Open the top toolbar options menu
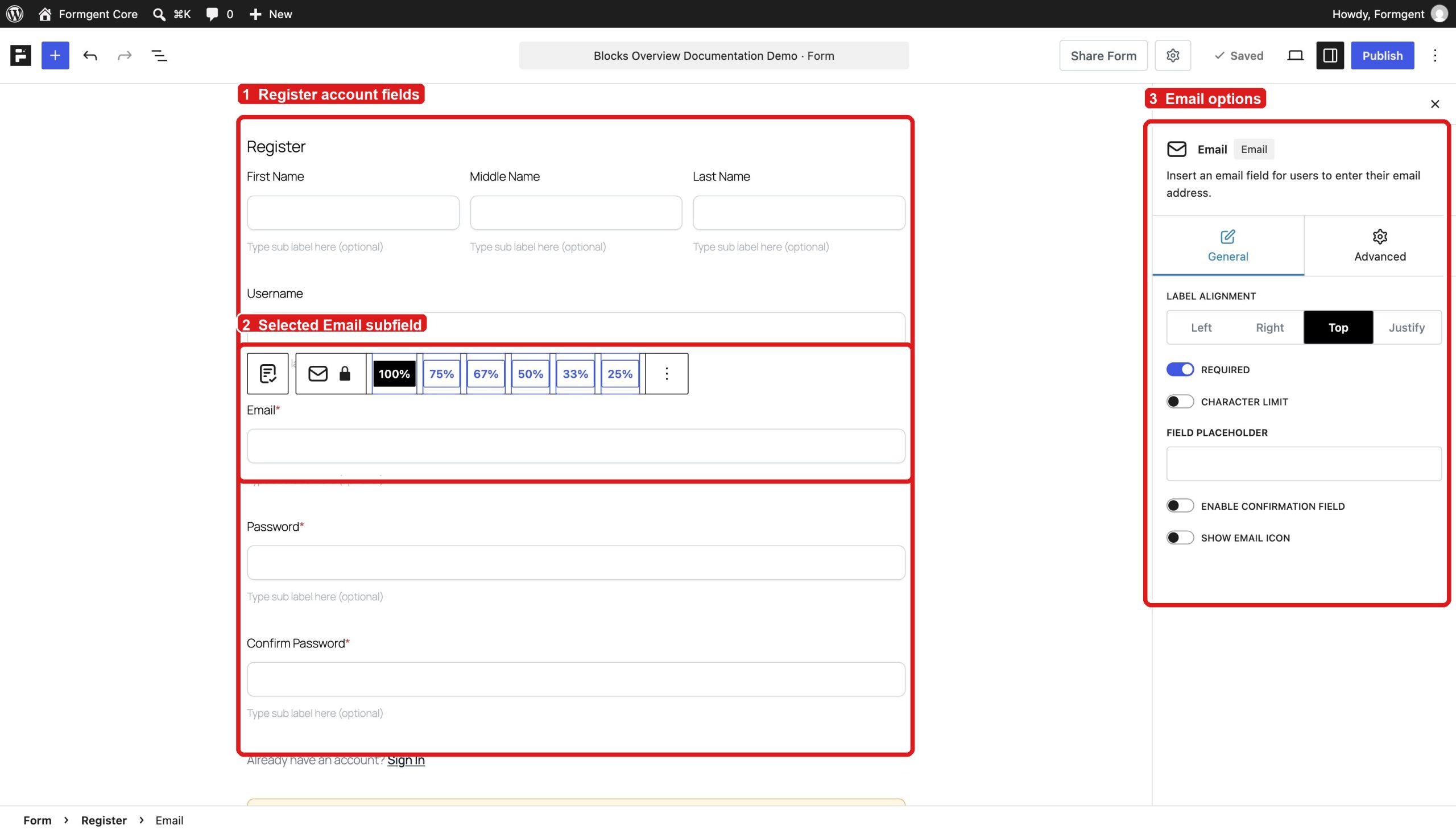The height and width of the screenshot is (834, 1456). coord(1435,56)
